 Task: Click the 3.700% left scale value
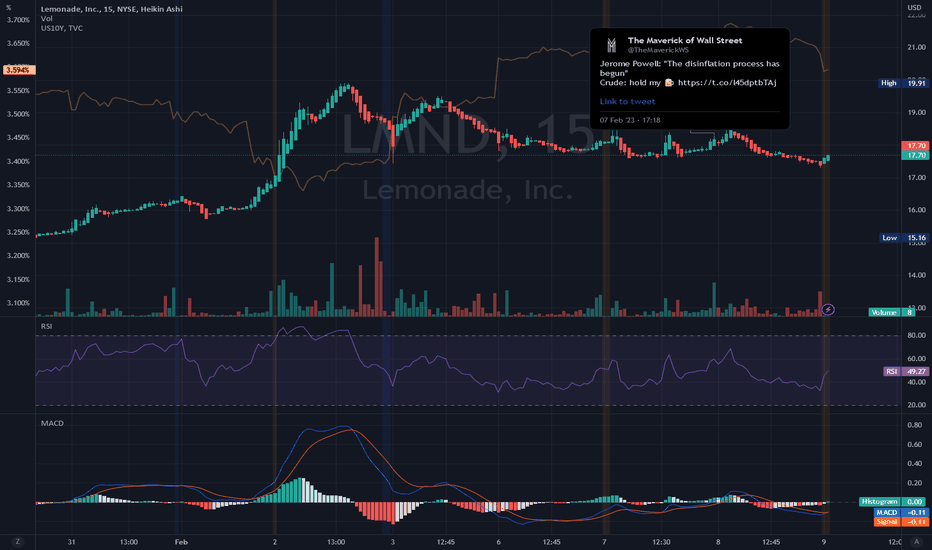[18, 20]
